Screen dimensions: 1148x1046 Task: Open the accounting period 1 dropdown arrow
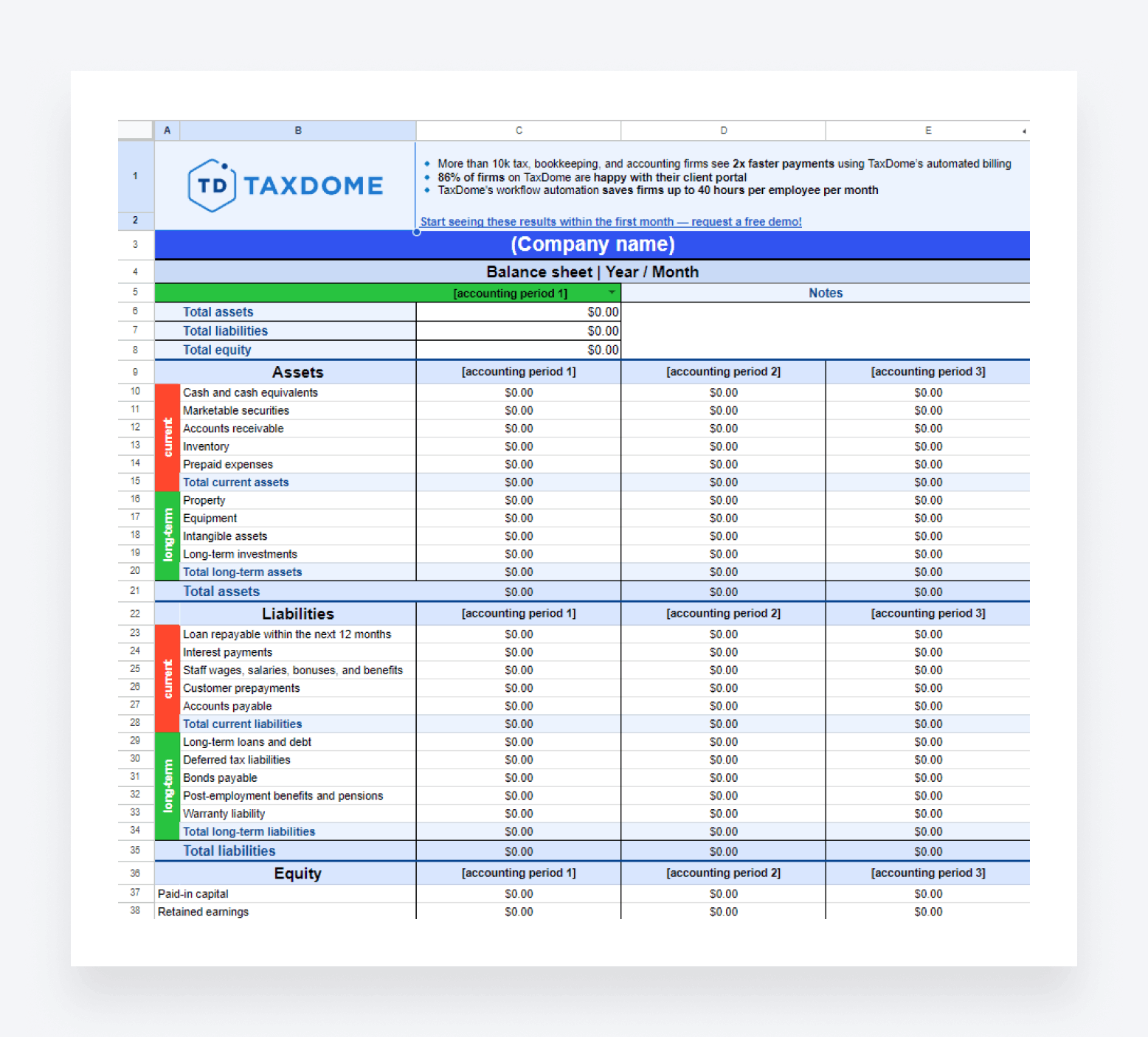pos(612,293)
